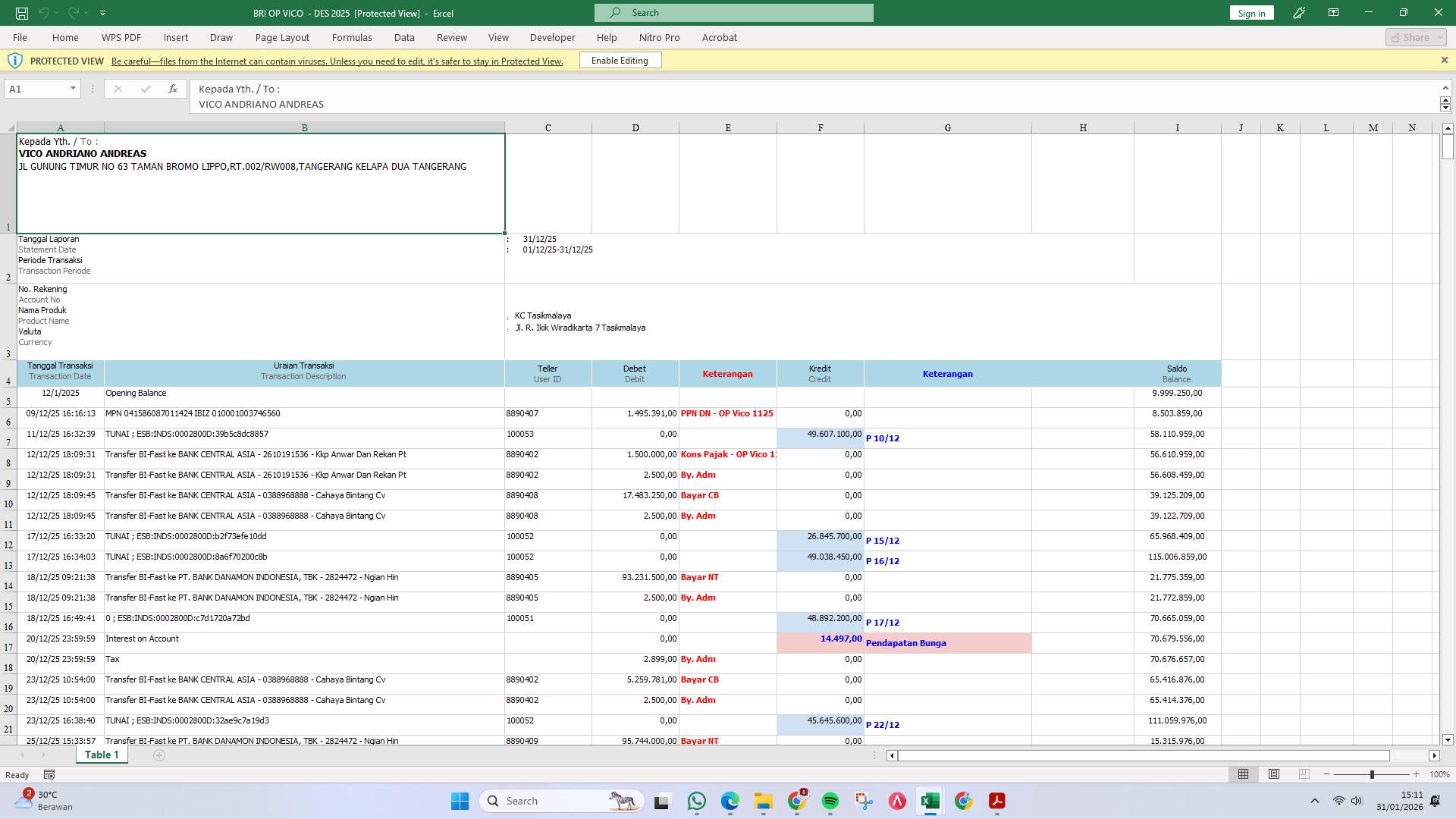Viewport: 1456px width, 819px height.
Task: Open the Insert Function (fx) dialog
Action: (x=173, y=89)
